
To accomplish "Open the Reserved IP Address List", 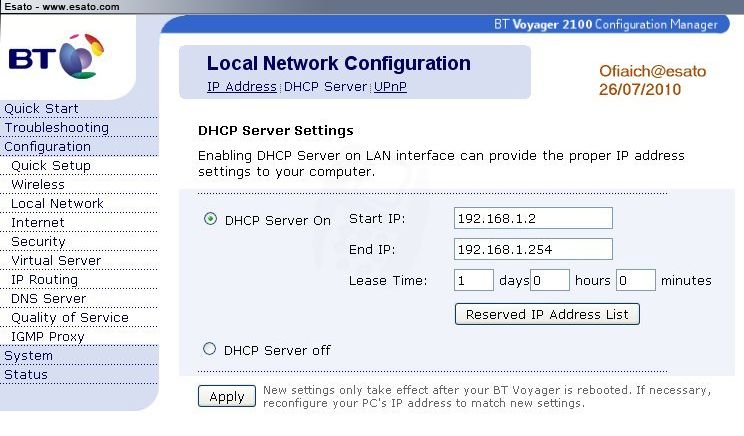I will tap(547, 314).
